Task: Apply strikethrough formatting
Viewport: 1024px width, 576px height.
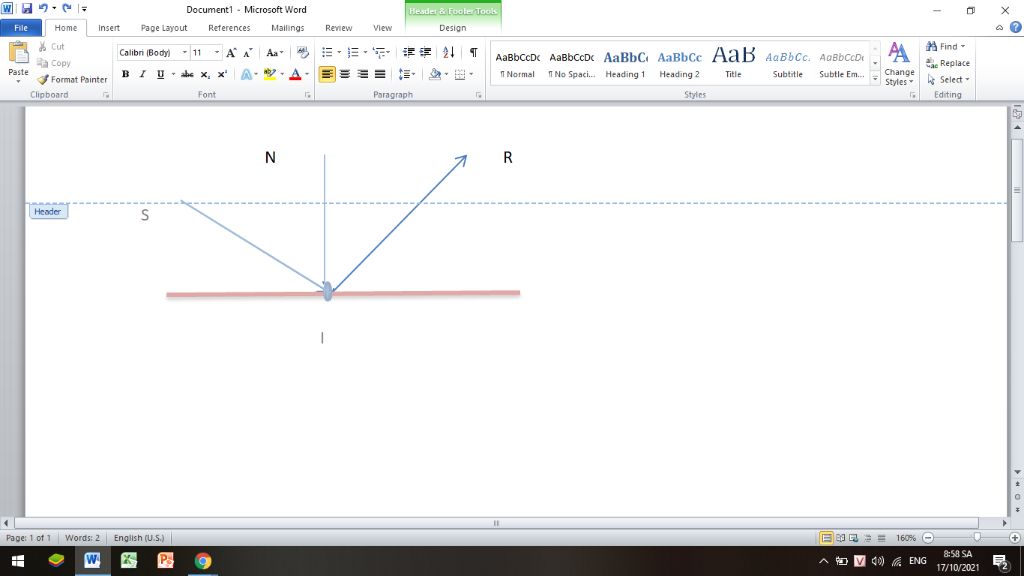Action: 187,74
